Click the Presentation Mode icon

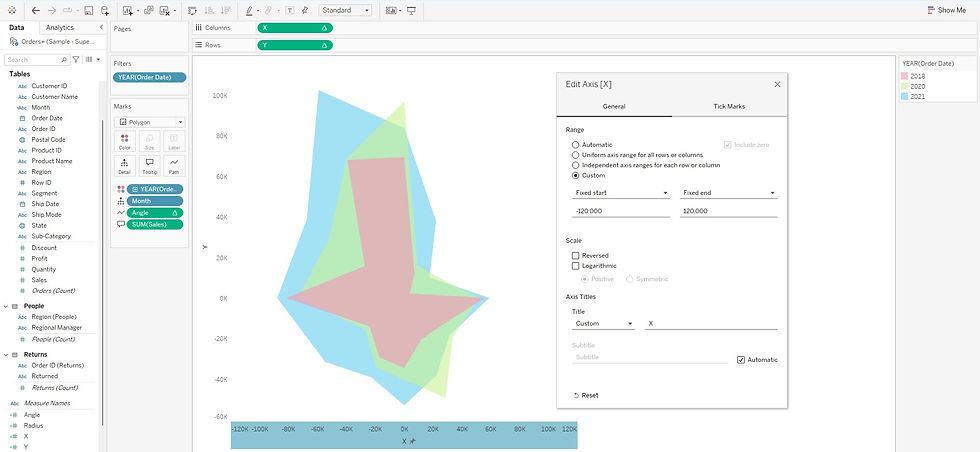coord(411,10)
